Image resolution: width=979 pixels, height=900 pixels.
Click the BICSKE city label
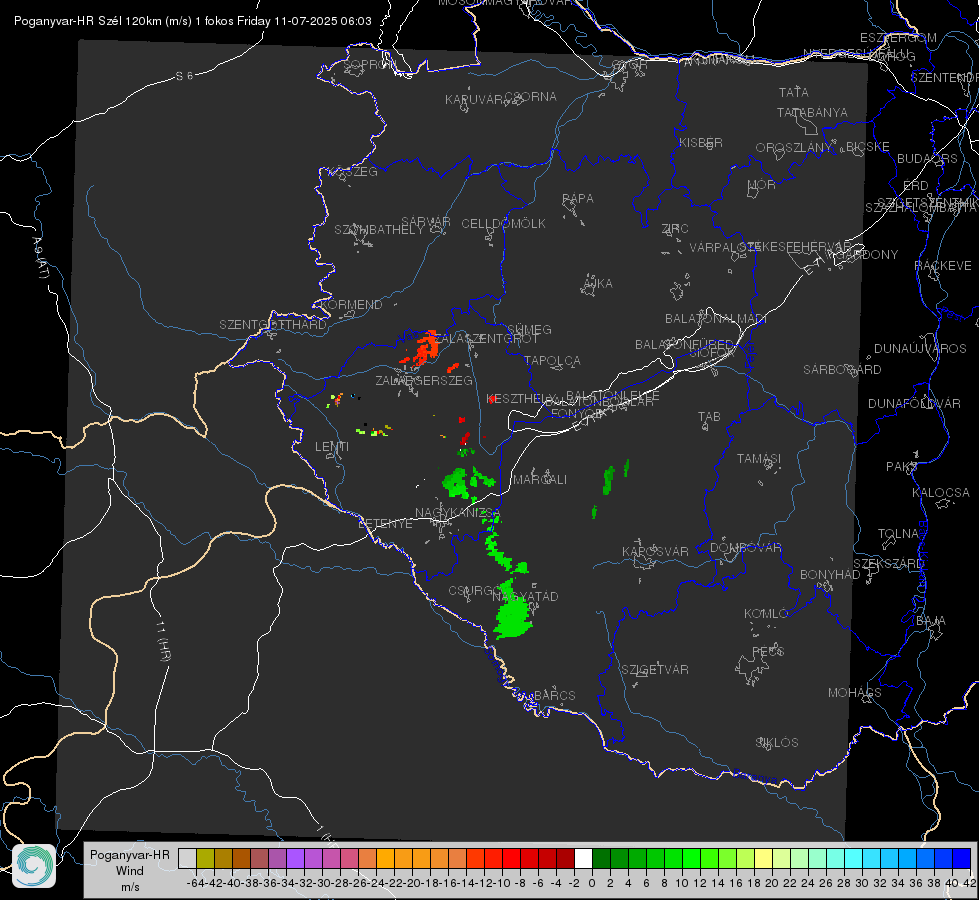pos(867,146)
